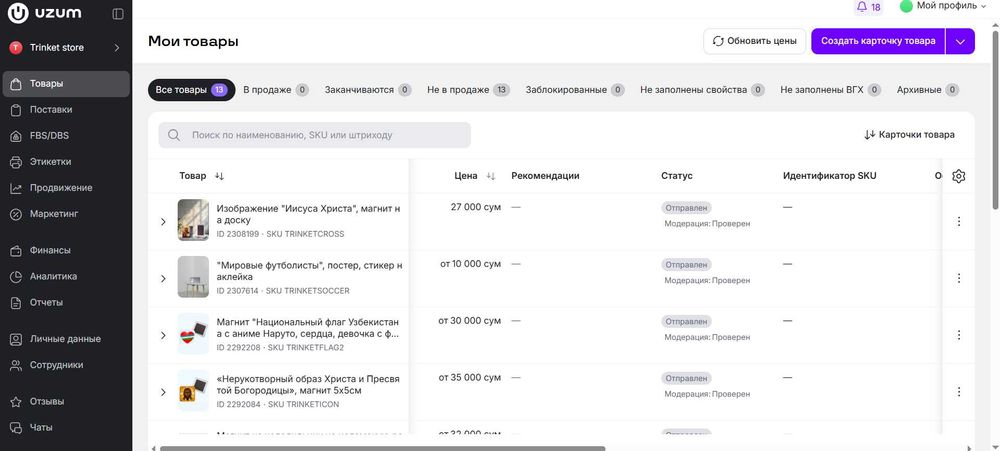Sort by Цена column arrows
This screenshot has width=1000, height=451.
click(490, 176)
